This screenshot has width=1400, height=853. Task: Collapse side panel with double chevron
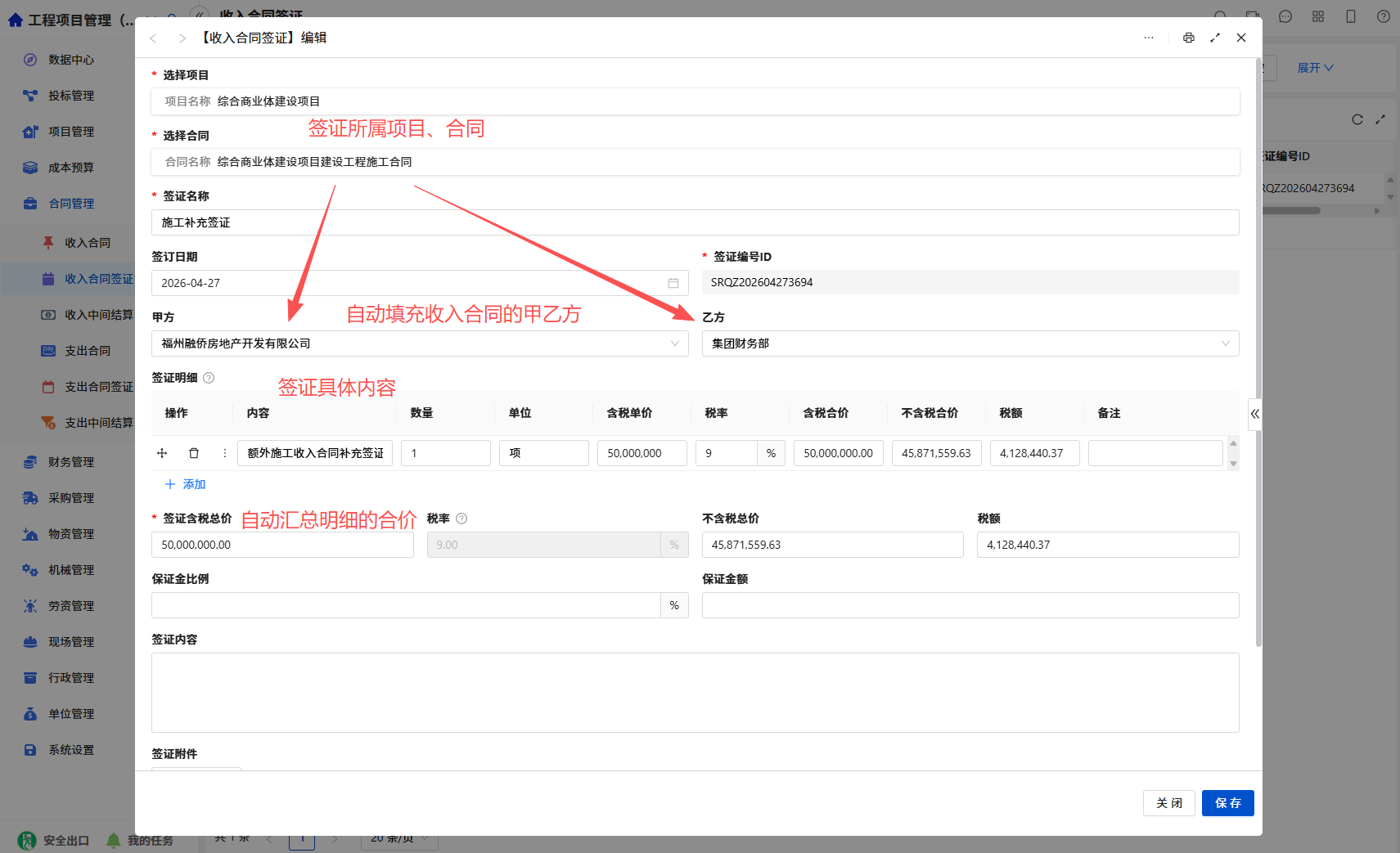click(x=1255, y=414)
